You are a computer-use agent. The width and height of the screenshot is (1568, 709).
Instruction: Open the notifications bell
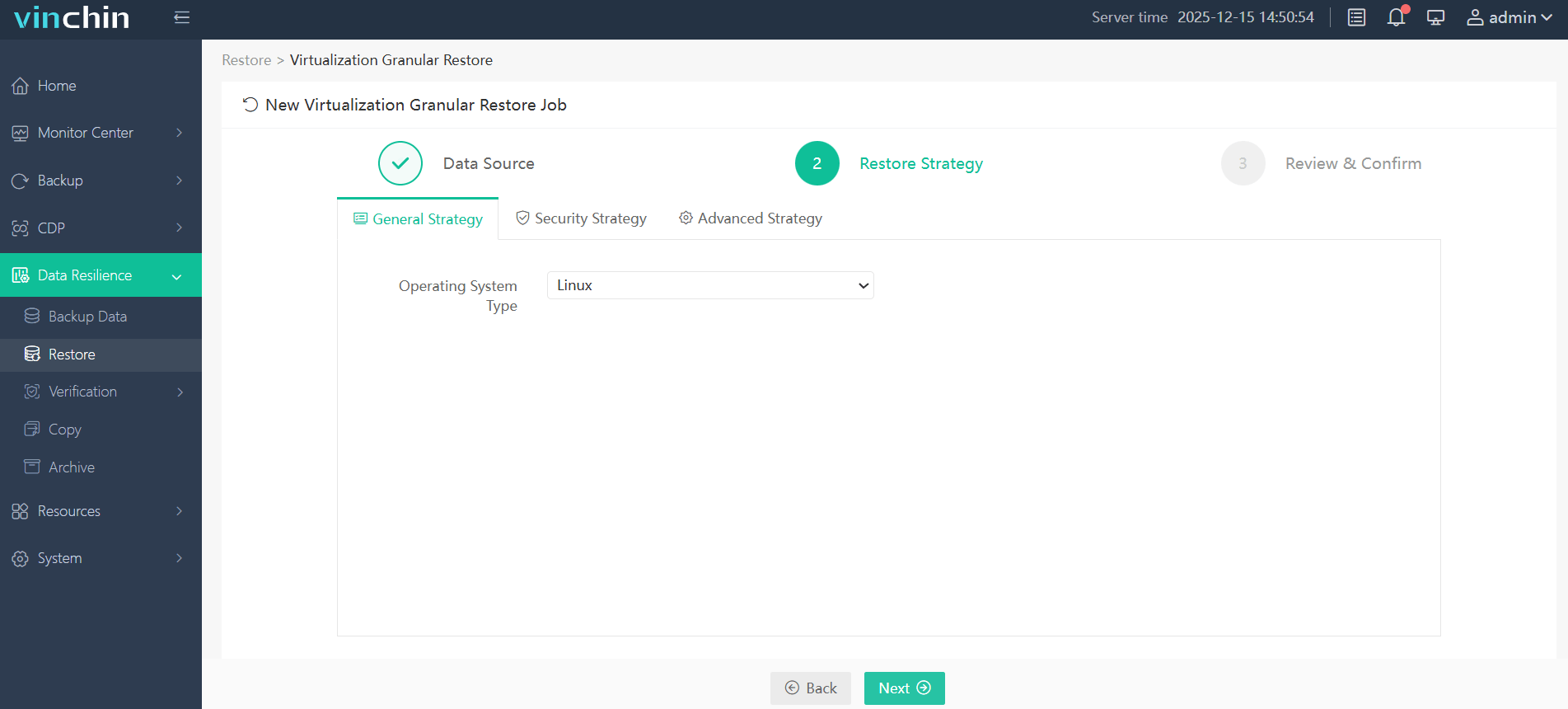[x=1396, y=17]
